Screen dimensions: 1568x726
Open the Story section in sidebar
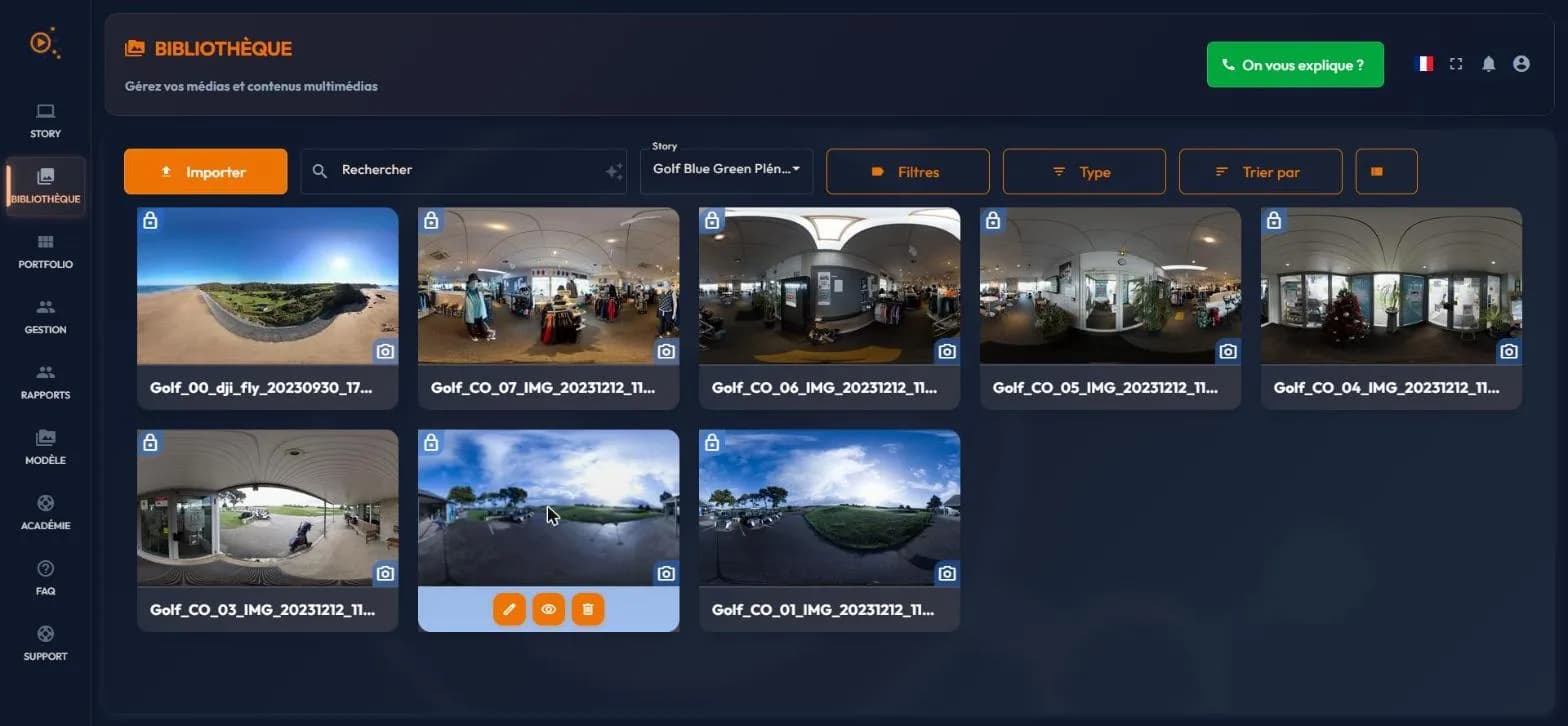point(45,120)
